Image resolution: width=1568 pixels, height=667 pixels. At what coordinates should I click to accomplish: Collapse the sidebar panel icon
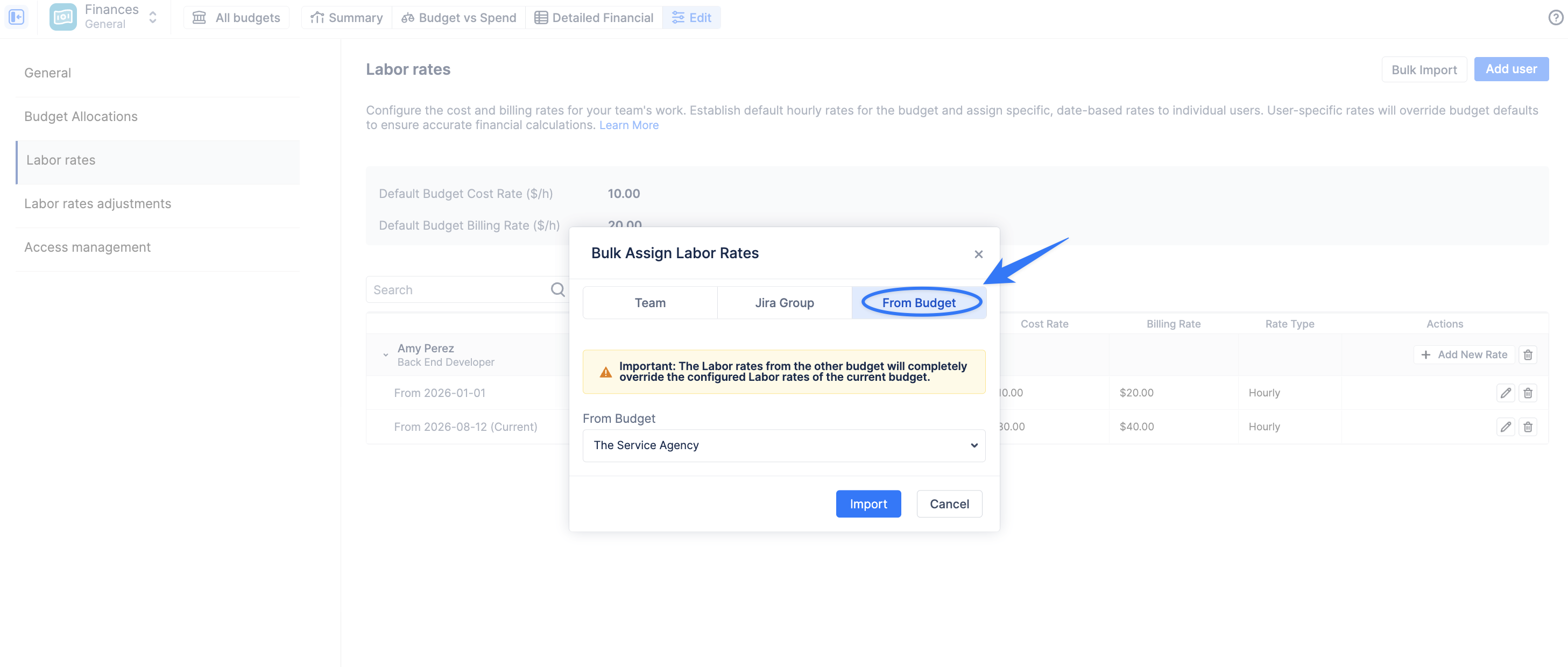pyautogui.click(x=17, y=17)
